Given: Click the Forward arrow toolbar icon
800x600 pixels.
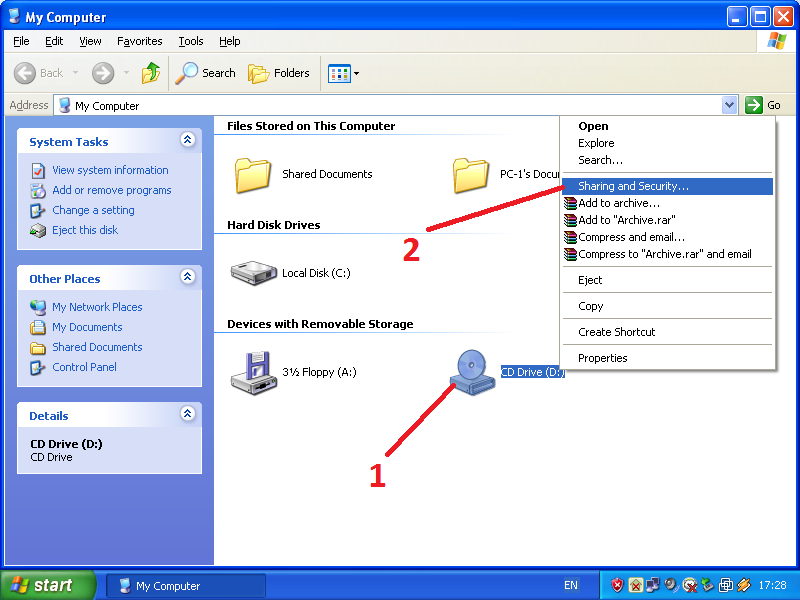Looking at the screenshot, I should tap(103, 73).
